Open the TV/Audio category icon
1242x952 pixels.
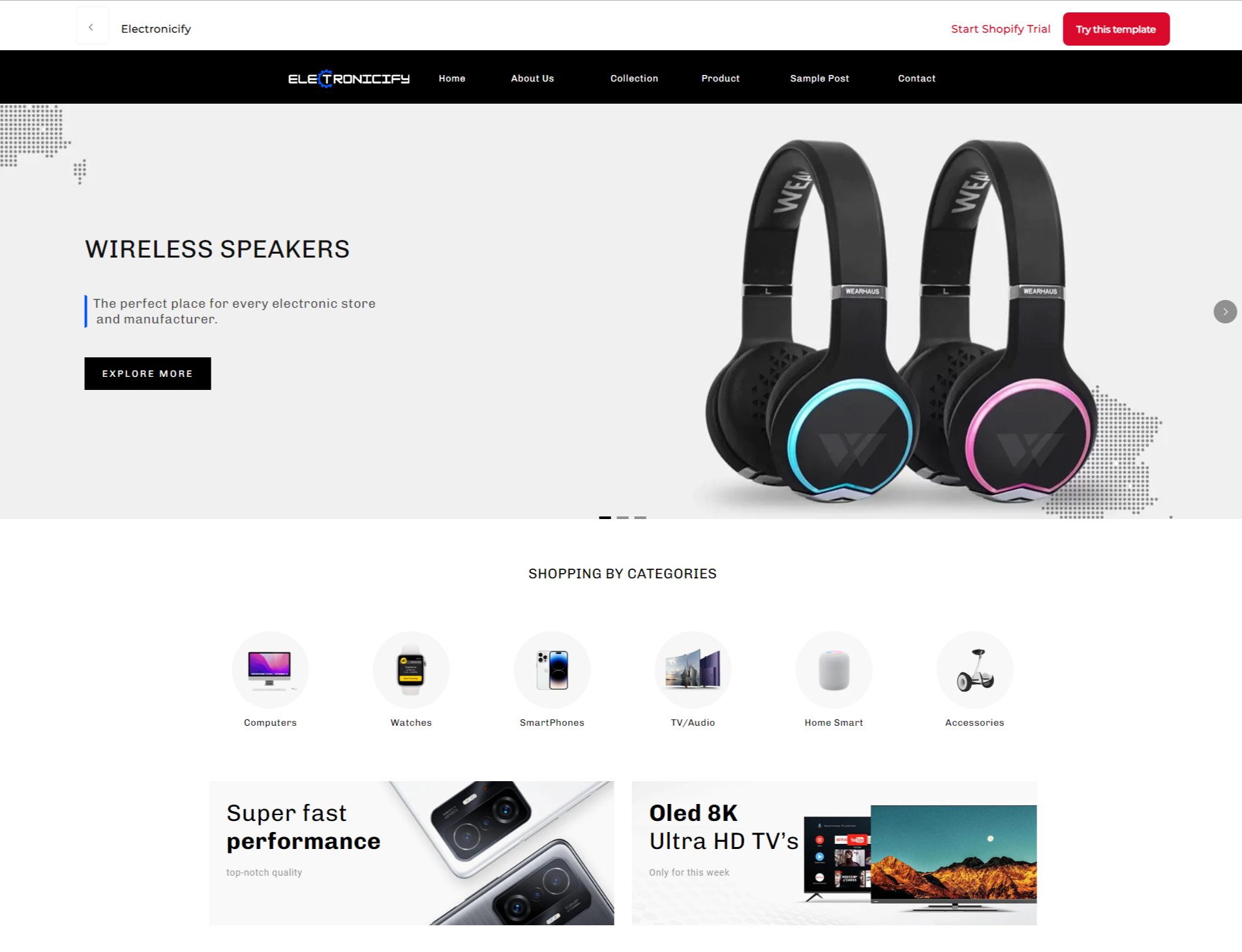pos(693,670)
